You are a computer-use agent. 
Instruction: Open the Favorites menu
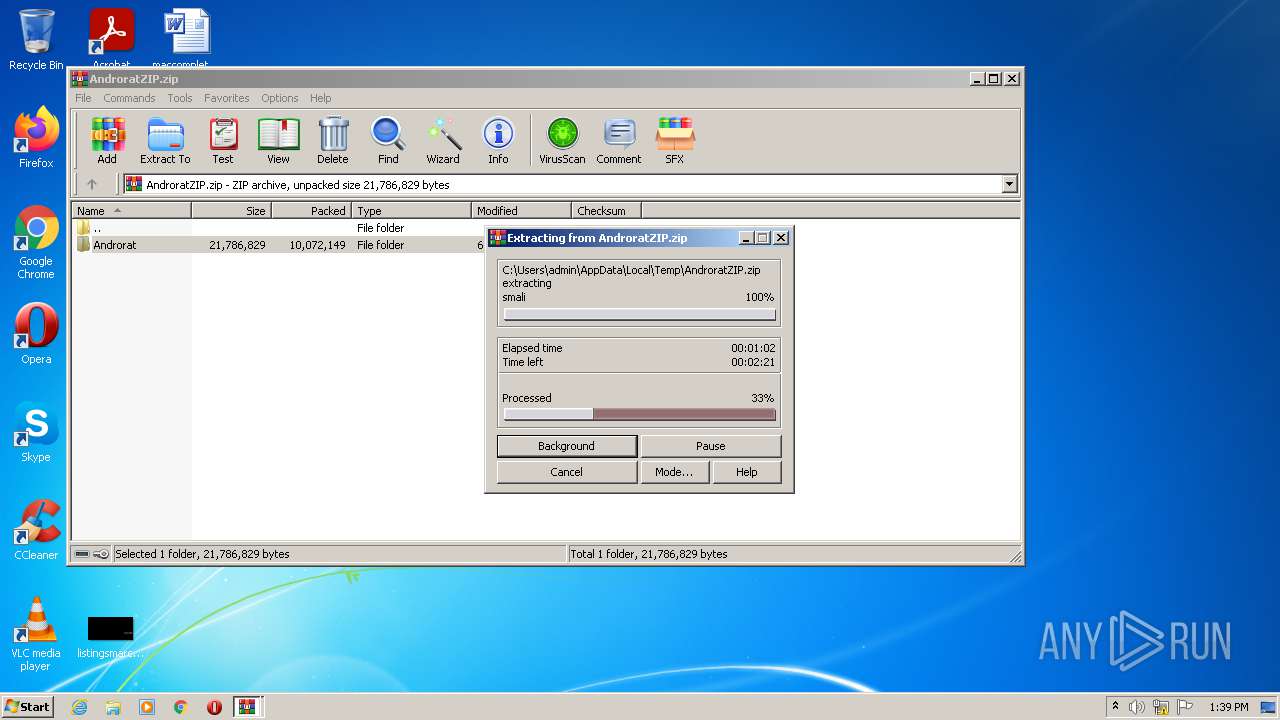227,98
